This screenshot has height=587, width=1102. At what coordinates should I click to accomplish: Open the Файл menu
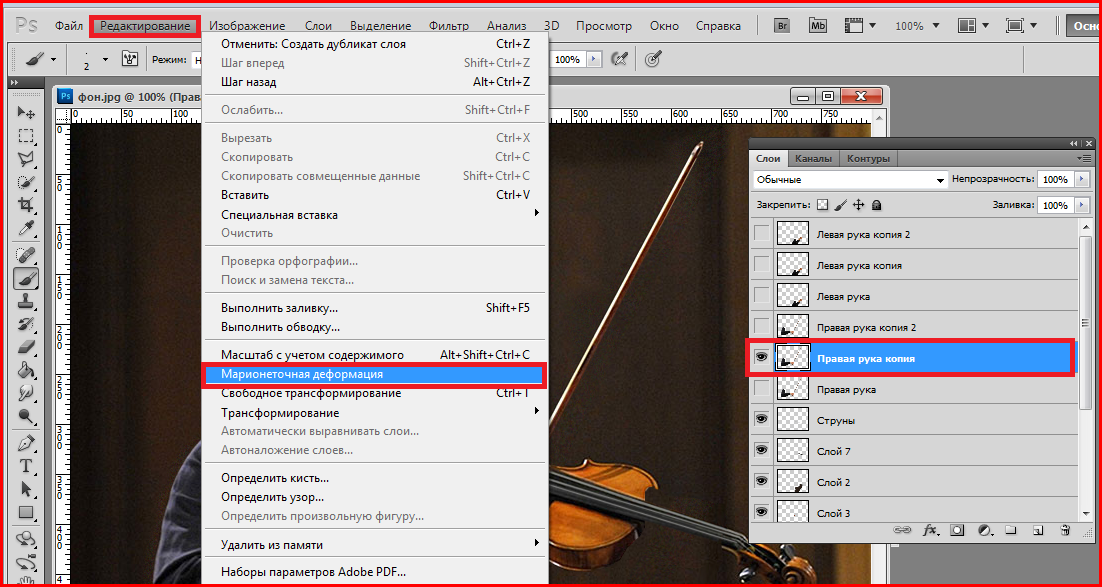click(70, 26)
